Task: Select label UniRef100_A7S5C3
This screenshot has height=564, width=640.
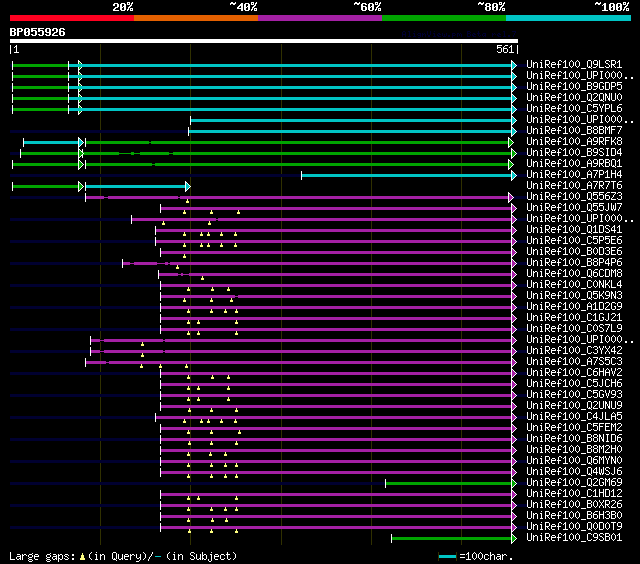Action: click(x=574, y=362)
